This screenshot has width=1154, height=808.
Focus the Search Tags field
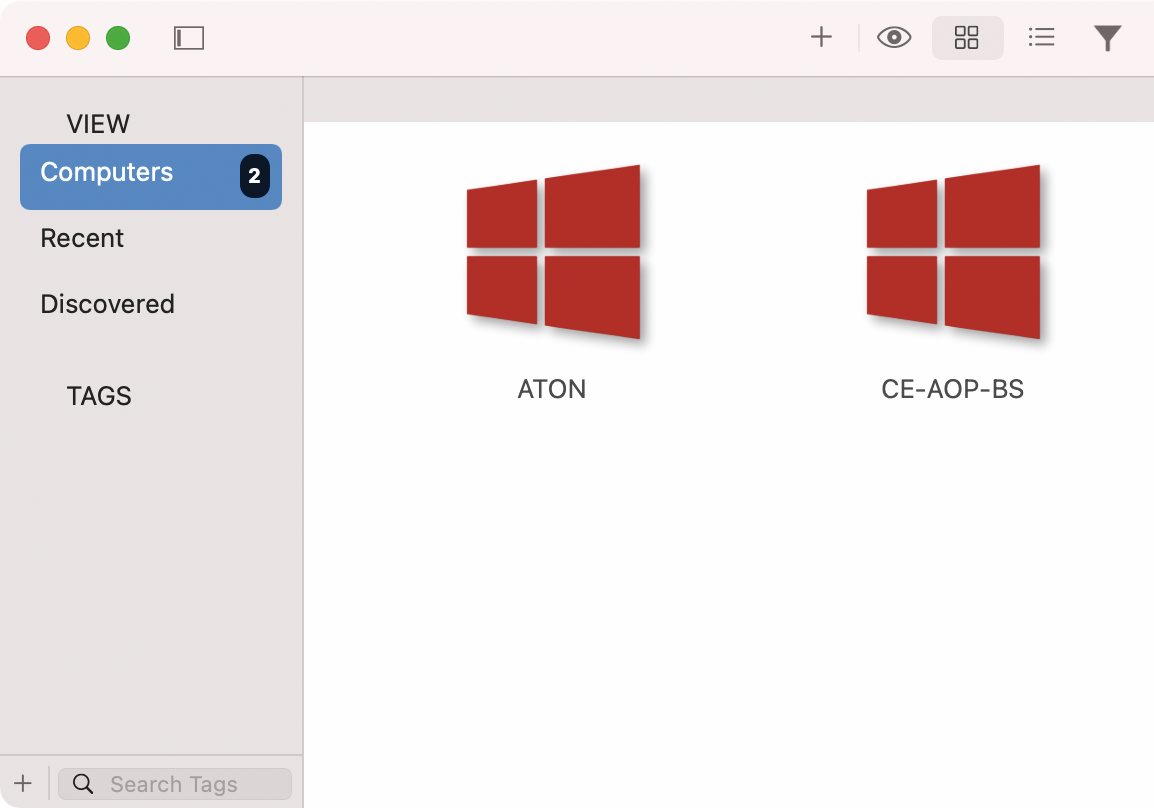point(174,784)
